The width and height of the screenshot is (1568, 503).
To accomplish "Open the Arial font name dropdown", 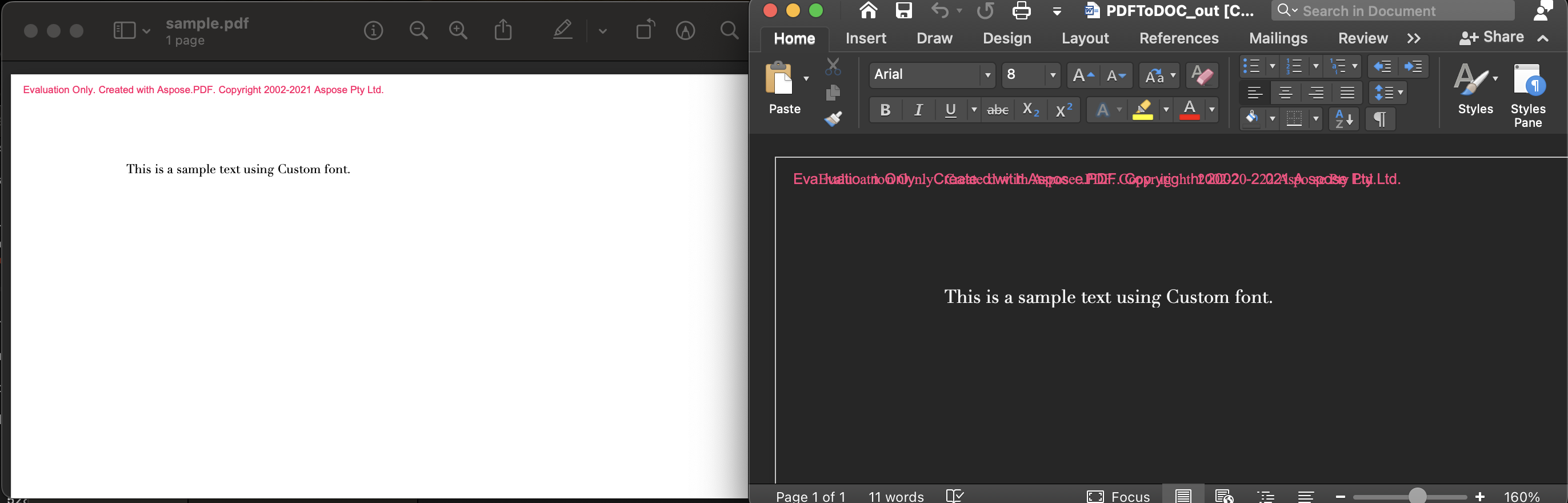I will (x=987, y=75).
